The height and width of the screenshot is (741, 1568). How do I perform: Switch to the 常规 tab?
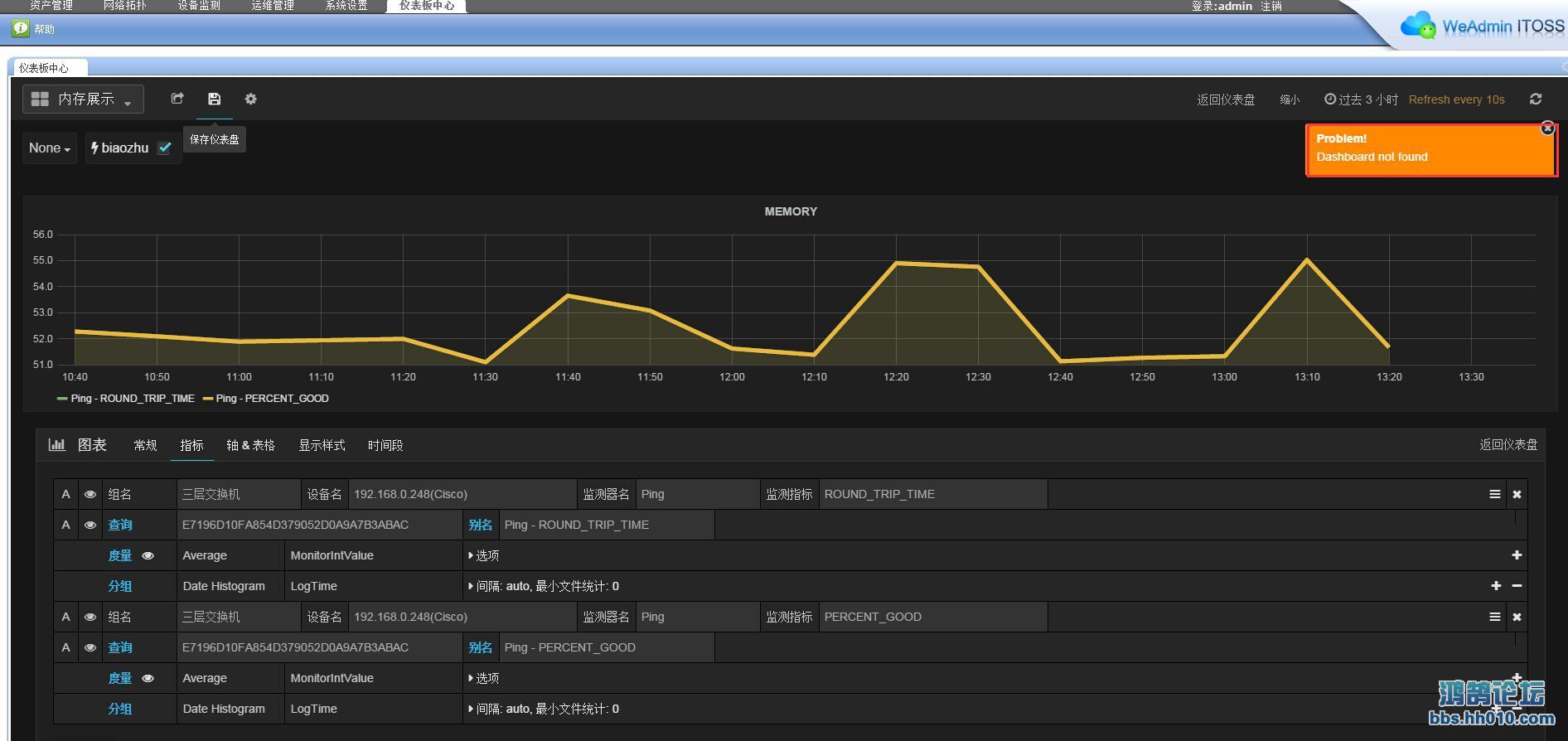(145, 445)
